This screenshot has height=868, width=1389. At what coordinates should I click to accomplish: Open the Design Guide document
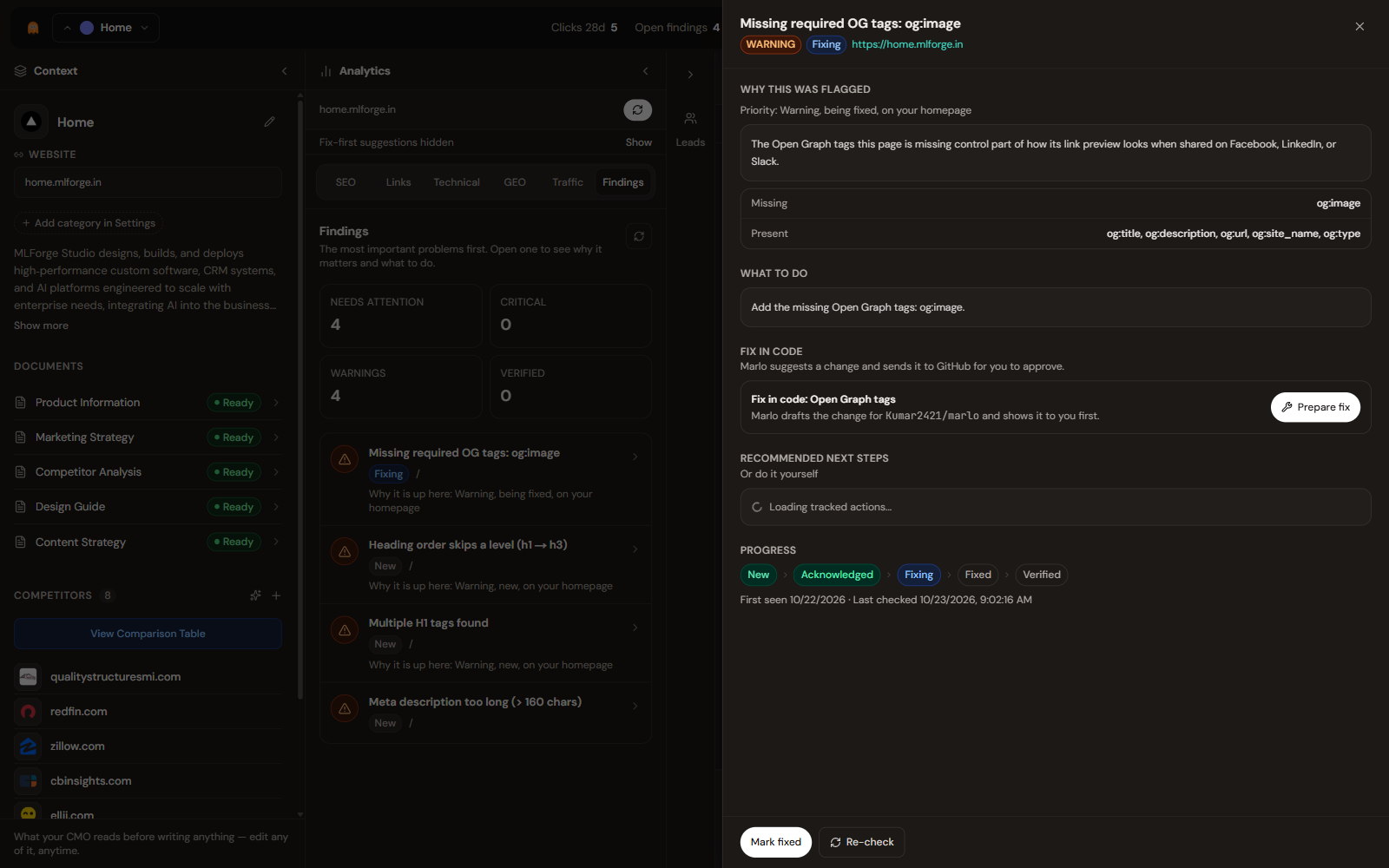tap(148, 507)
